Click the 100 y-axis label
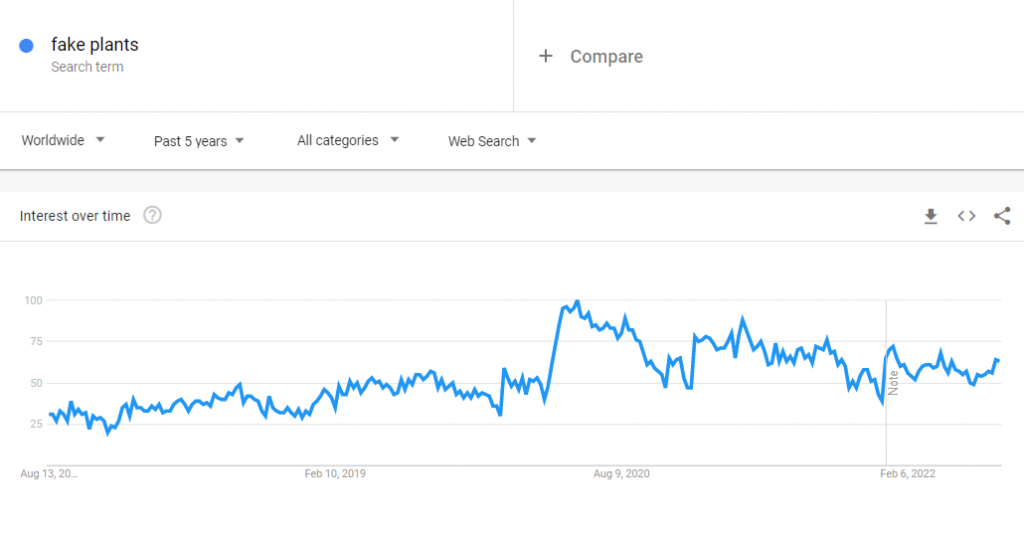This screenshot has height=542, width=1024. (x=33, y=300)
